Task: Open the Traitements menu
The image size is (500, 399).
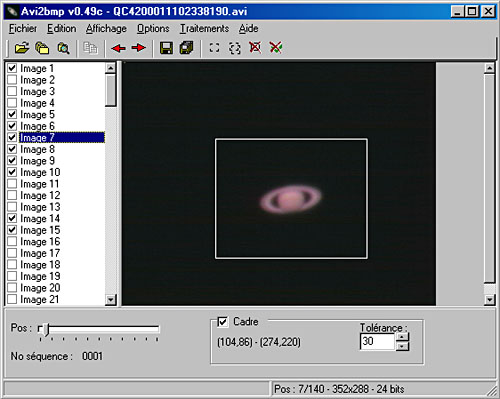Action: (204, 29)
